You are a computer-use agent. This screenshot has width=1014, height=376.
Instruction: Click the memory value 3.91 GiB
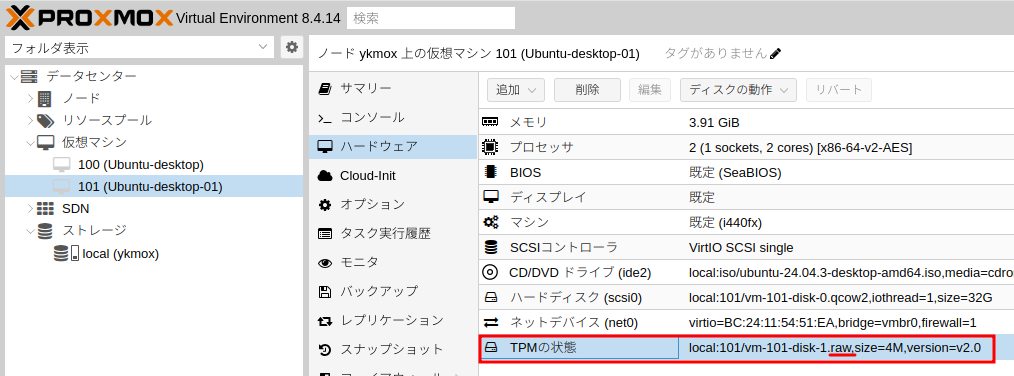coord(714,123)
